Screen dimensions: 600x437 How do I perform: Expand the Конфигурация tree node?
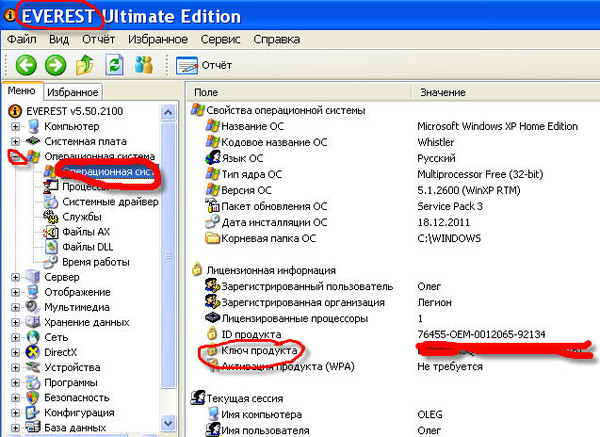click(x=15, y=413)
